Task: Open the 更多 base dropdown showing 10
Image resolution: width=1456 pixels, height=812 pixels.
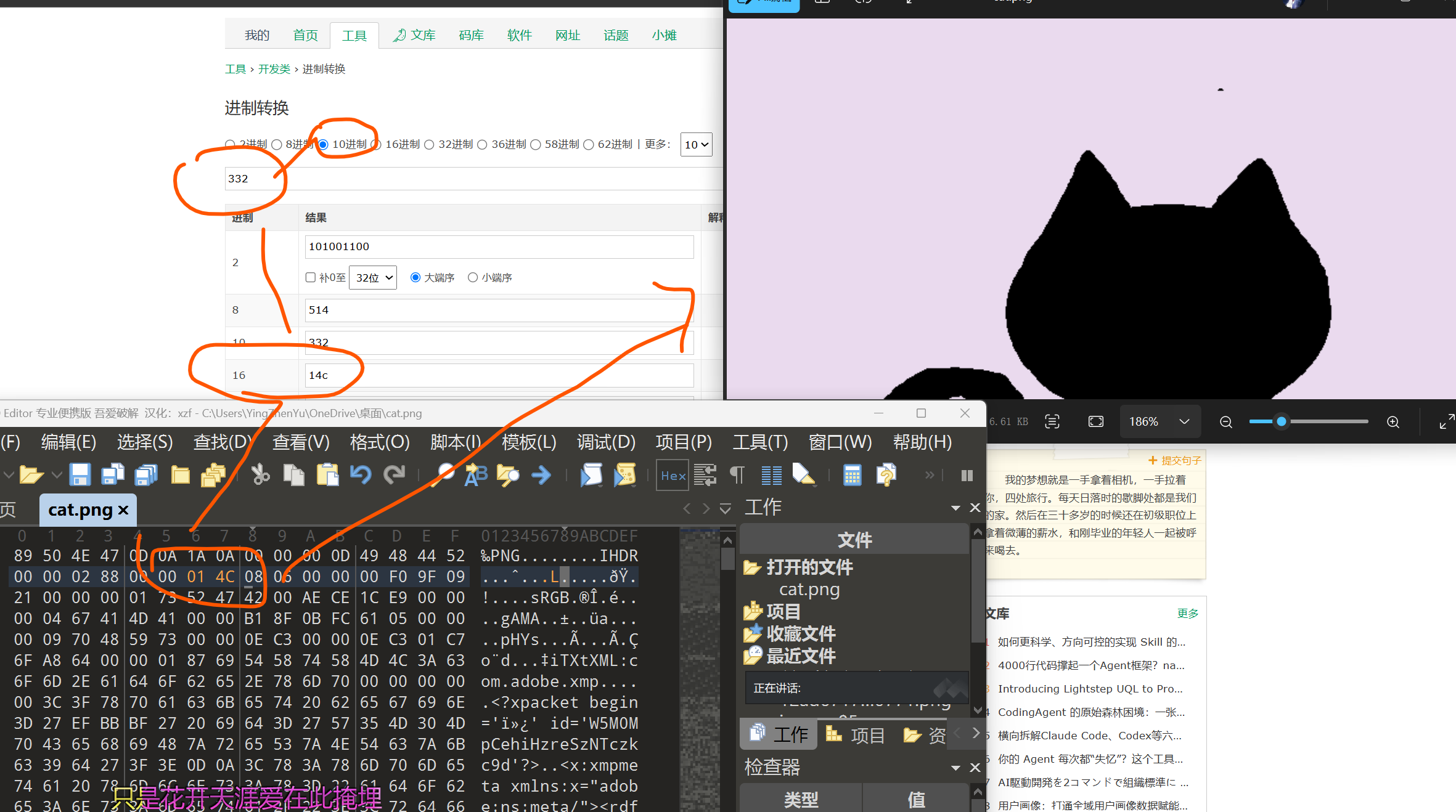Action: pyautogui.click(x=696, y=145)
